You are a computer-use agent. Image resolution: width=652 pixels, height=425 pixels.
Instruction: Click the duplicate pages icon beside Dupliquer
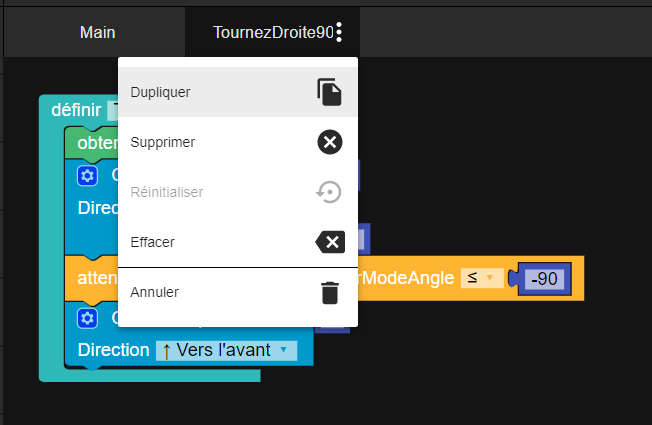click(330, 92)
